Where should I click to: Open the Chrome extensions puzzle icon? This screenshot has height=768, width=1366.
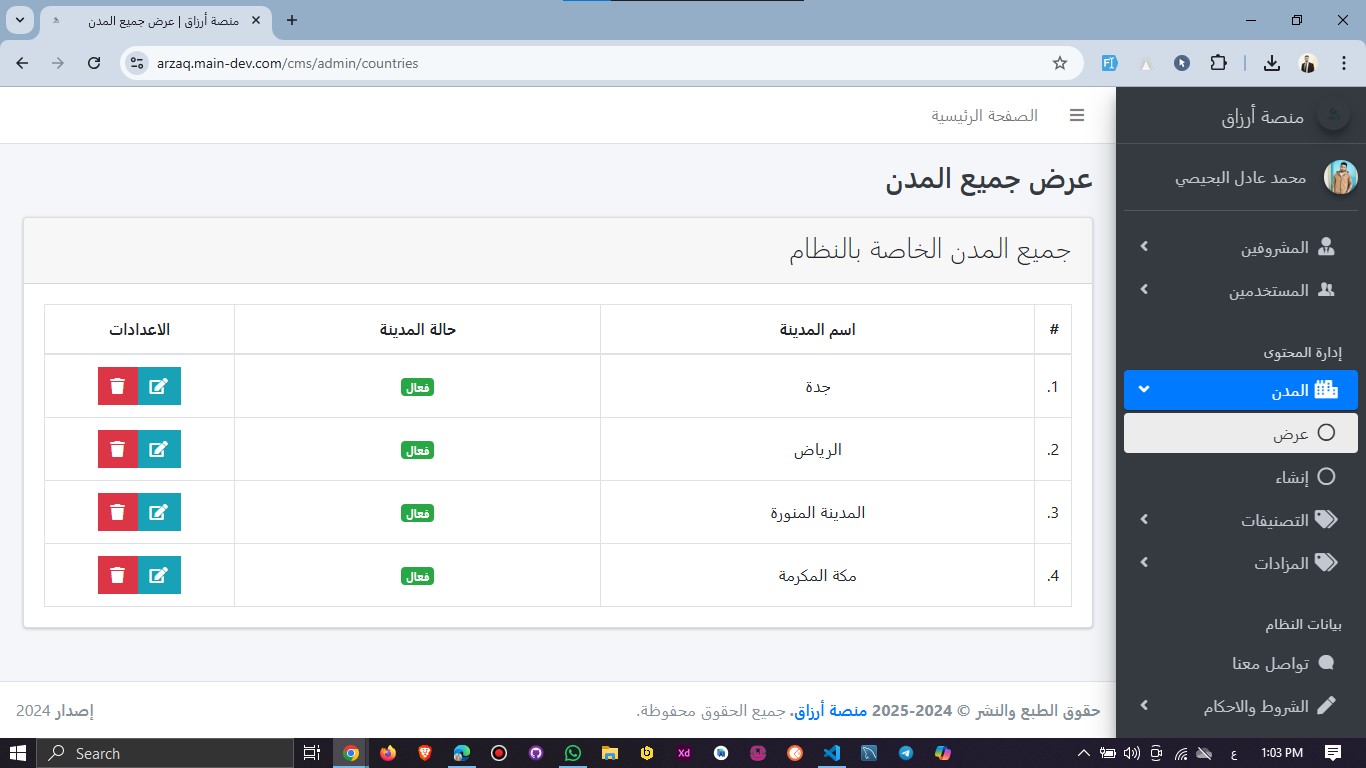(1218, 63)
